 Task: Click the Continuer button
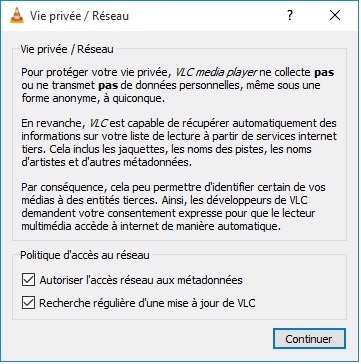[309, 339]
